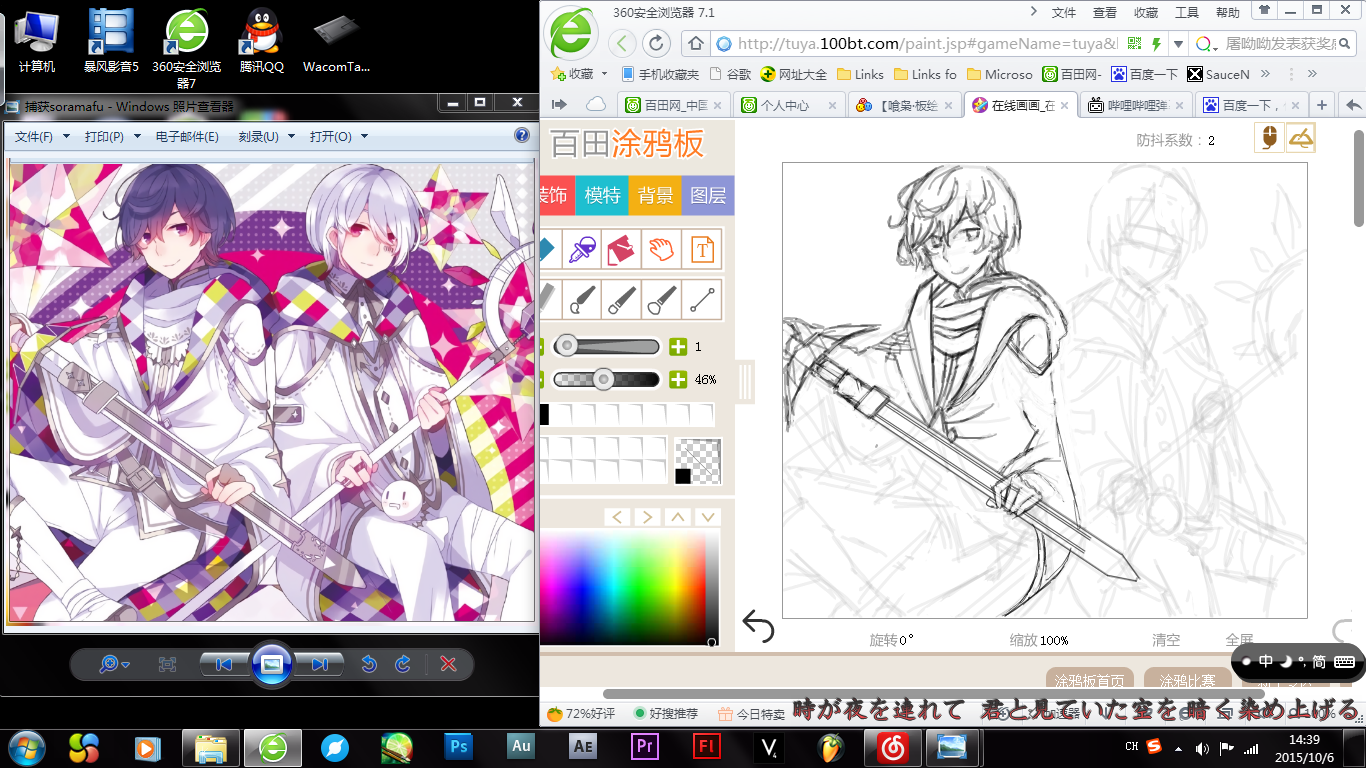This screenshot has width=1366, height=768.
Task: Open 打开(O) menu in photo viewer
Action: click(338, 137)
